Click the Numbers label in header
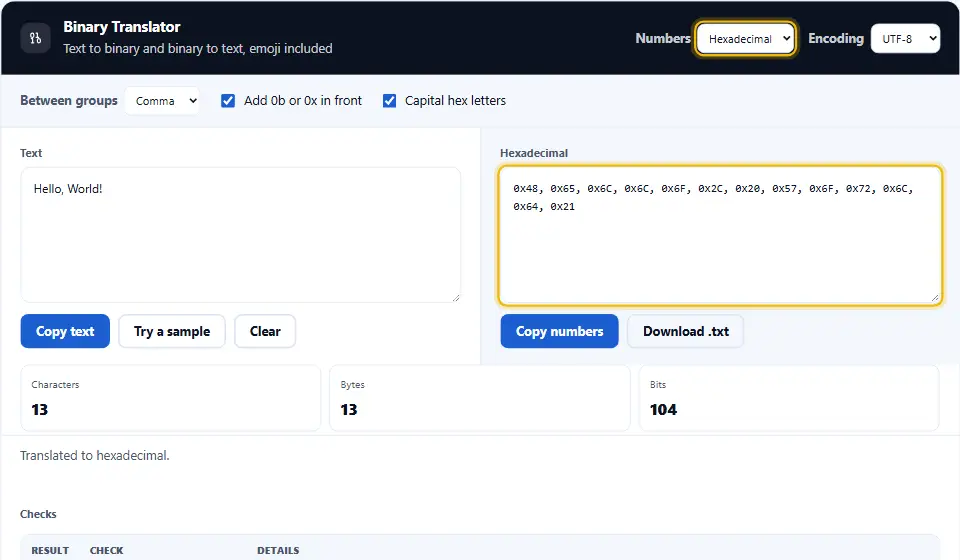This screenshot has height=560, width=960. click(x=663, y=38)
